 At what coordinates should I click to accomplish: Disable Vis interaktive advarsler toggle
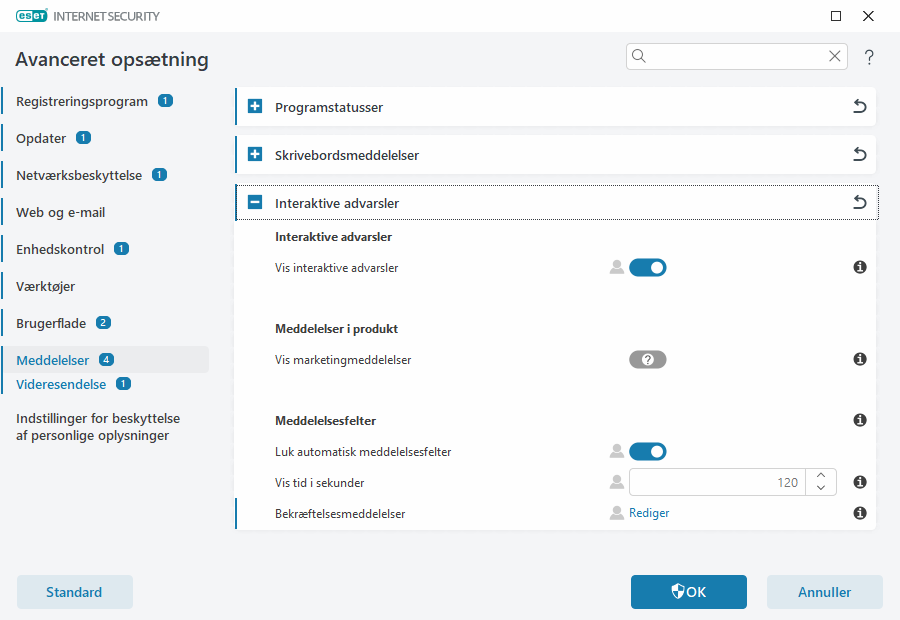pos(647,268)
